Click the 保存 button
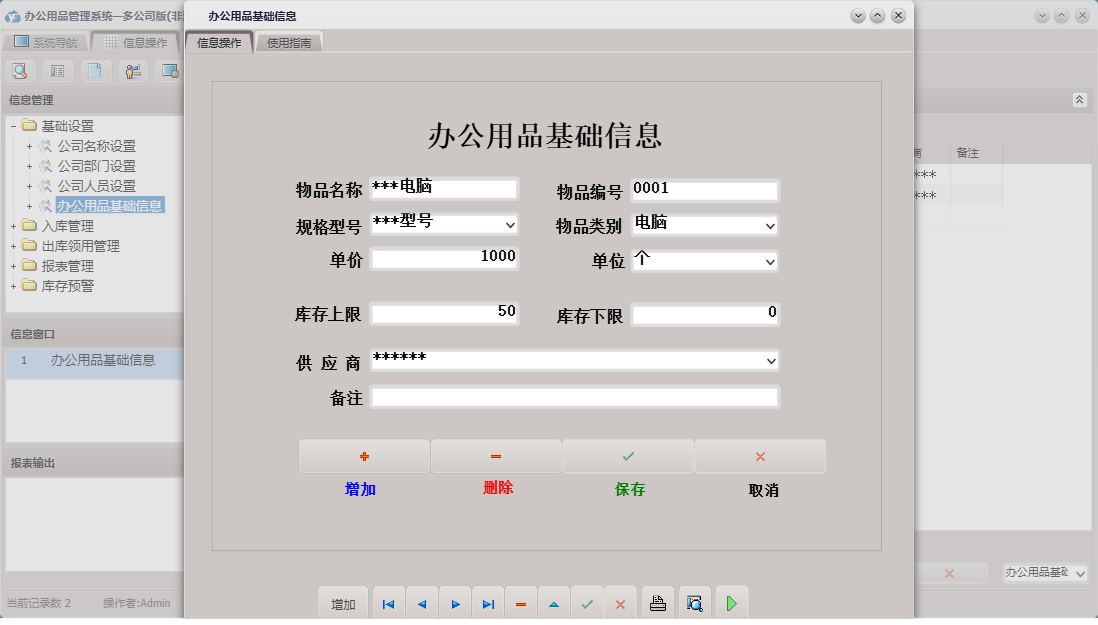Viewport: 1098px width, 625px height. [x=628, y=456]
